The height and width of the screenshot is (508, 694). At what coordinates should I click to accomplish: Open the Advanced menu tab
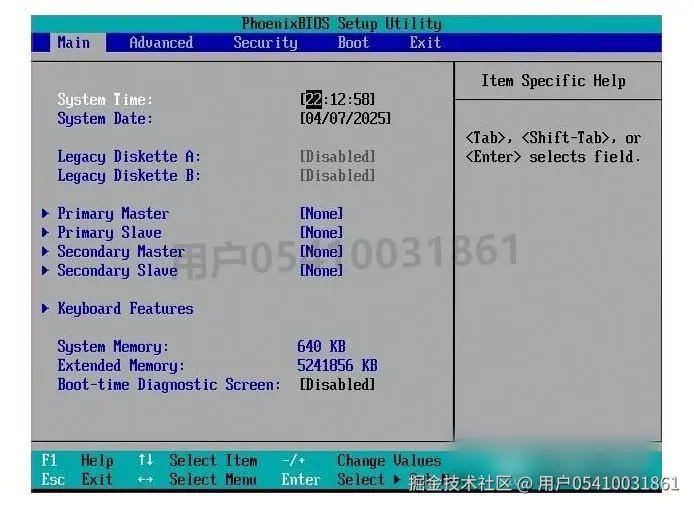161,43
